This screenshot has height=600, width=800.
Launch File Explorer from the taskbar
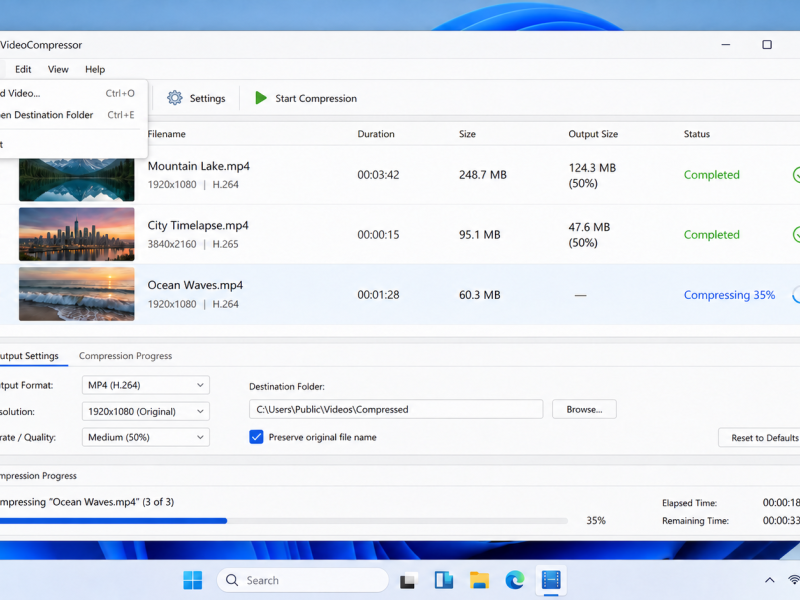pyautogui.click(x=479, y=580)
